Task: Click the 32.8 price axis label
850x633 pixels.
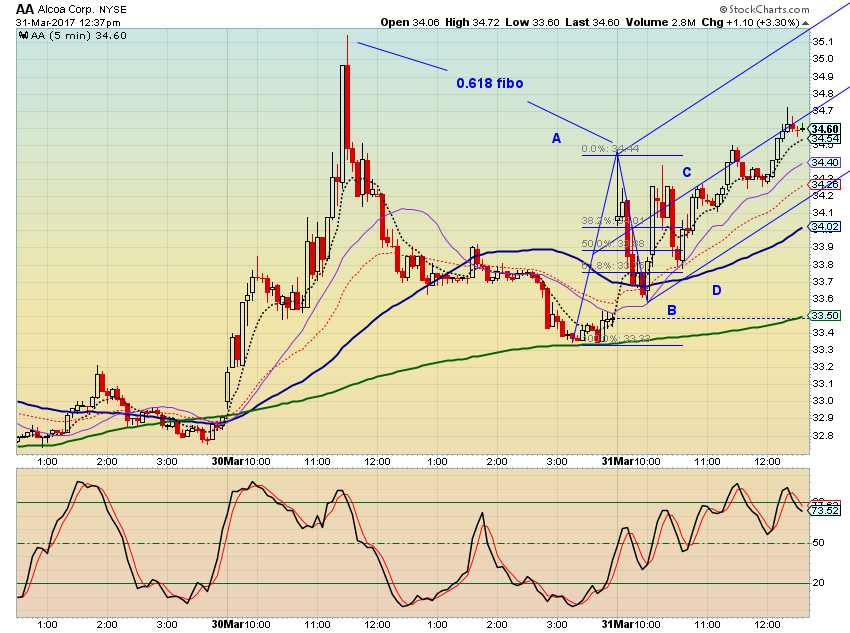Action: (822, 436)
